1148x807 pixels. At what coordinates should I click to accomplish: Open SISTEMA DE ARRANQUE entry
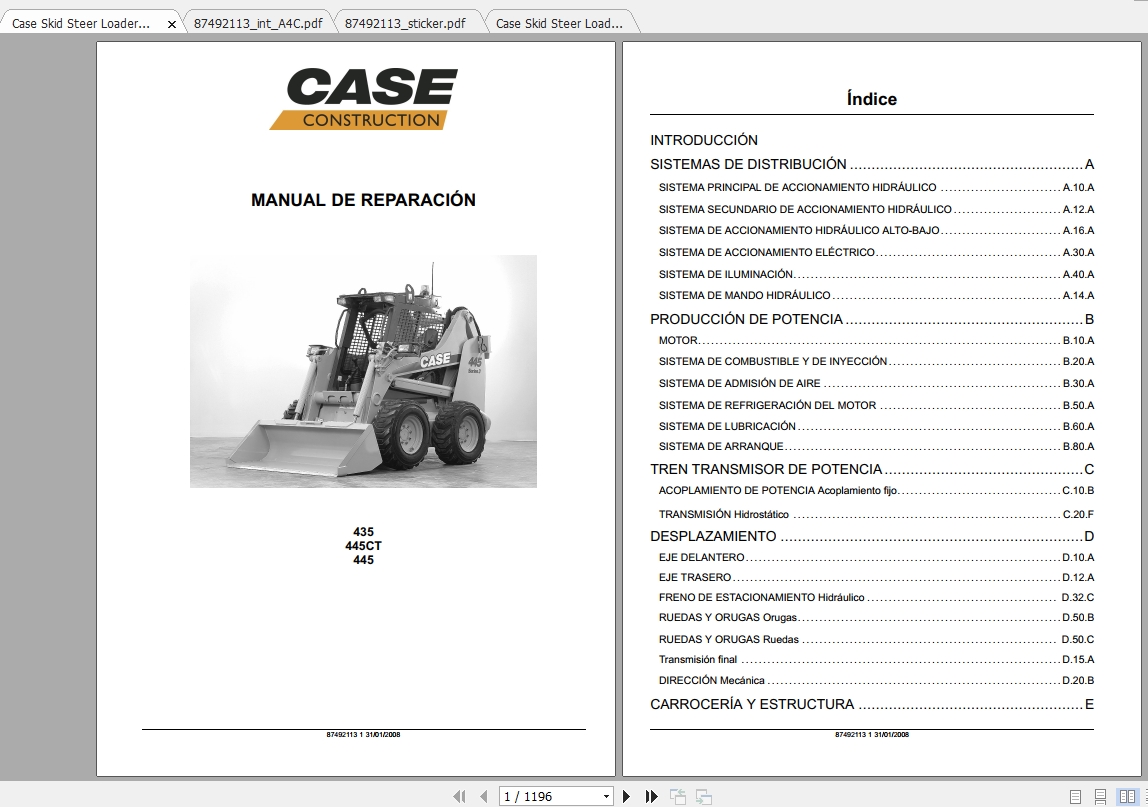click(x=876, y=447)
